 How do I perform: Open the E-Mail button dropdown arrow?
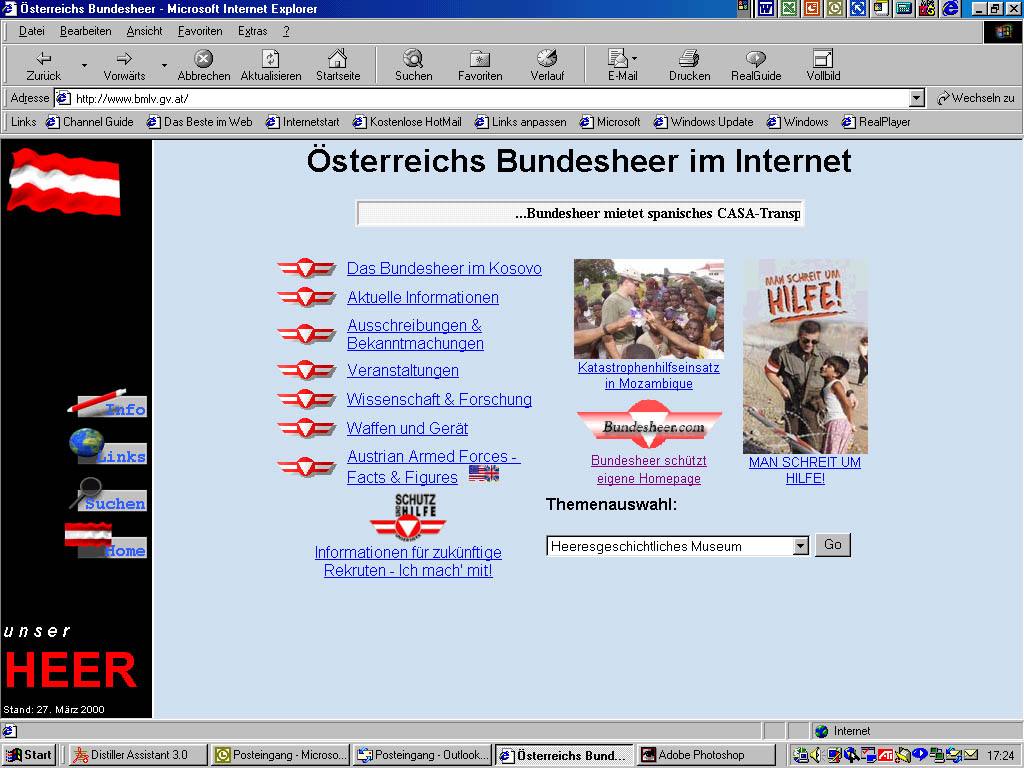click(x=634, y=59)
